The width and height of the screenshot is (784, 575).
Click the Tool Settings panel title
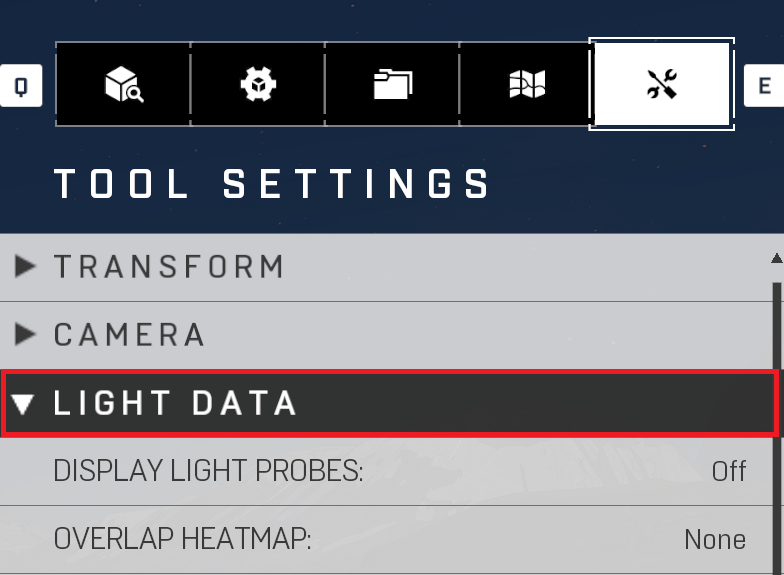[272, 184]
